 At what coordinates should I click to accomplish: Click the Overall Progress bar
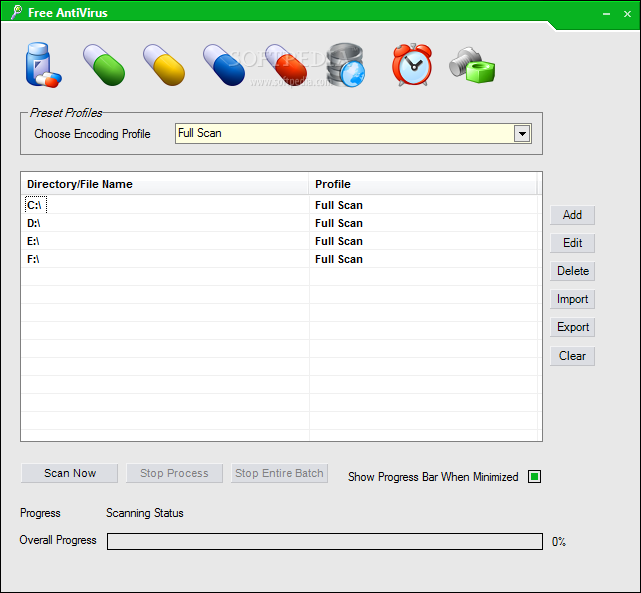(x=325, y=542)
